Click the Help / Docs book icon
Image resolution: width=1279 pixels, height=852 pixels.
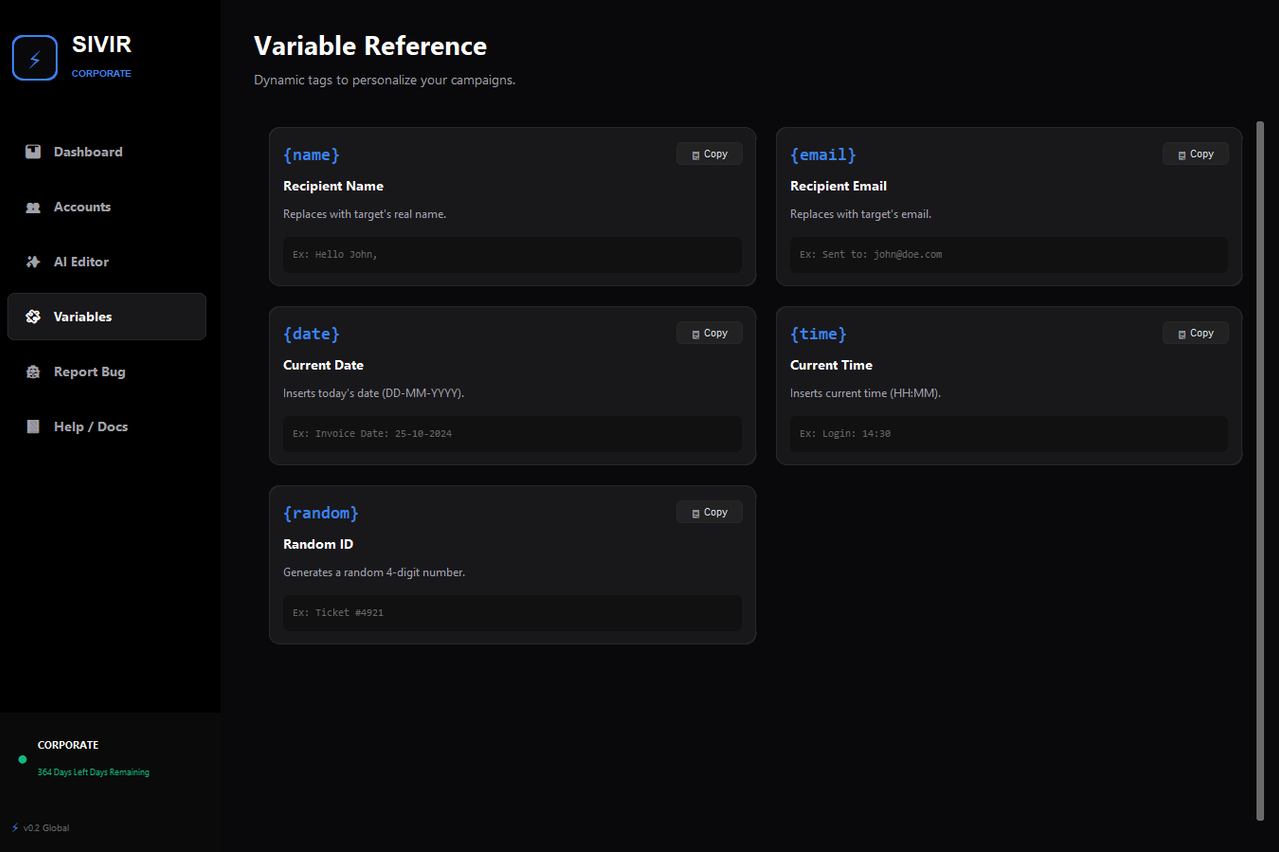tap(33, 427)
